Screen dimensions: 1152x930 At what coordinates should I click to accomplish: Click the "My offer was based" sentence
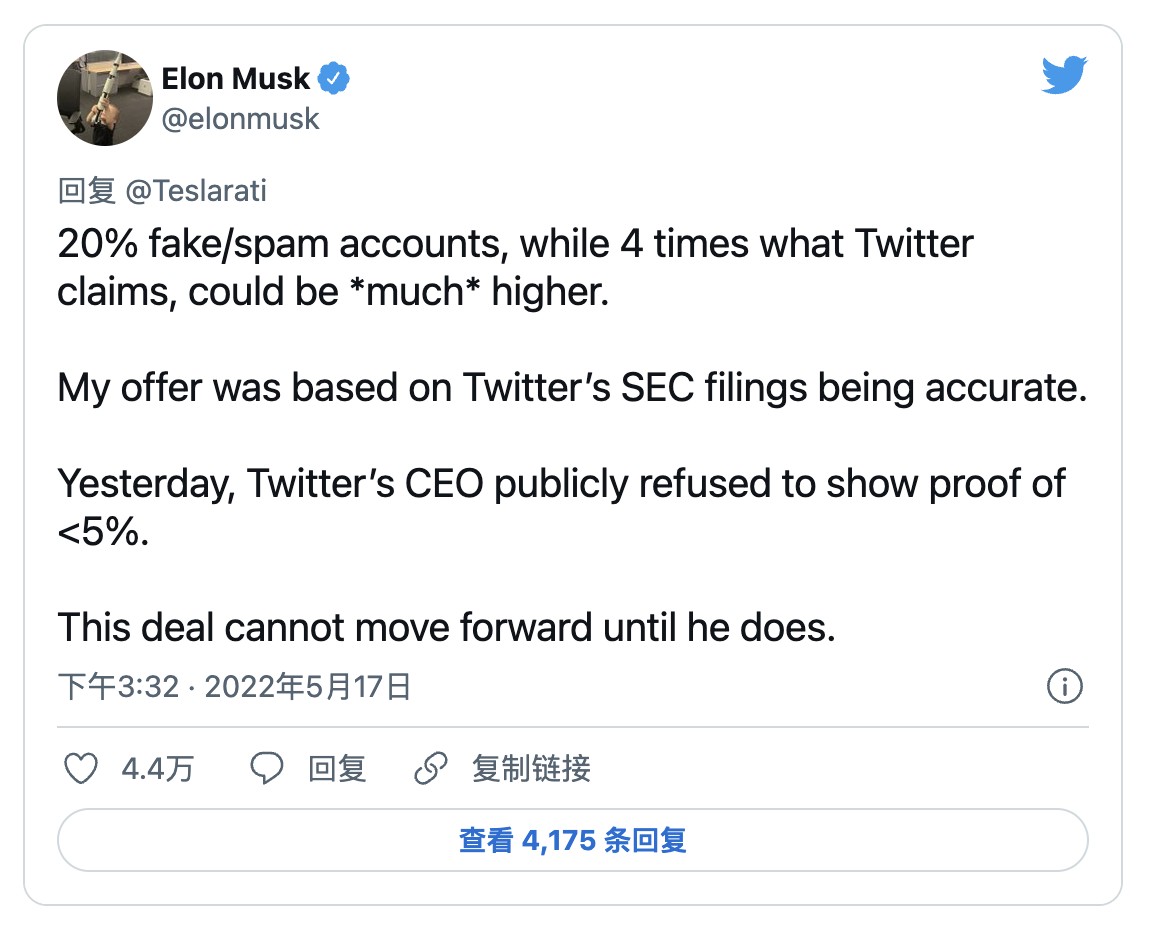[x=572, y=387]
